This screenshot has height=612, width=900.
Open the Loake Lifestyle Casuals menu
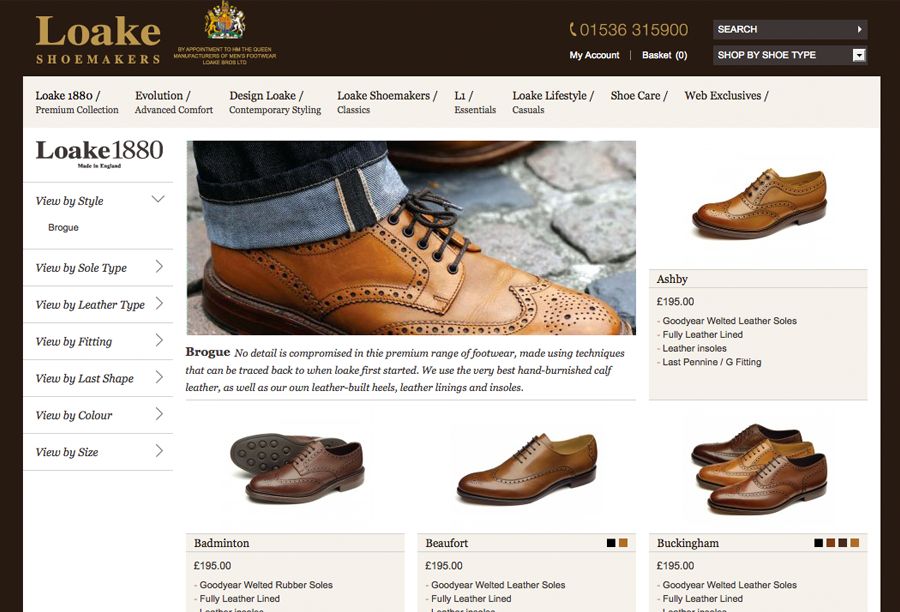click(553, 102)
